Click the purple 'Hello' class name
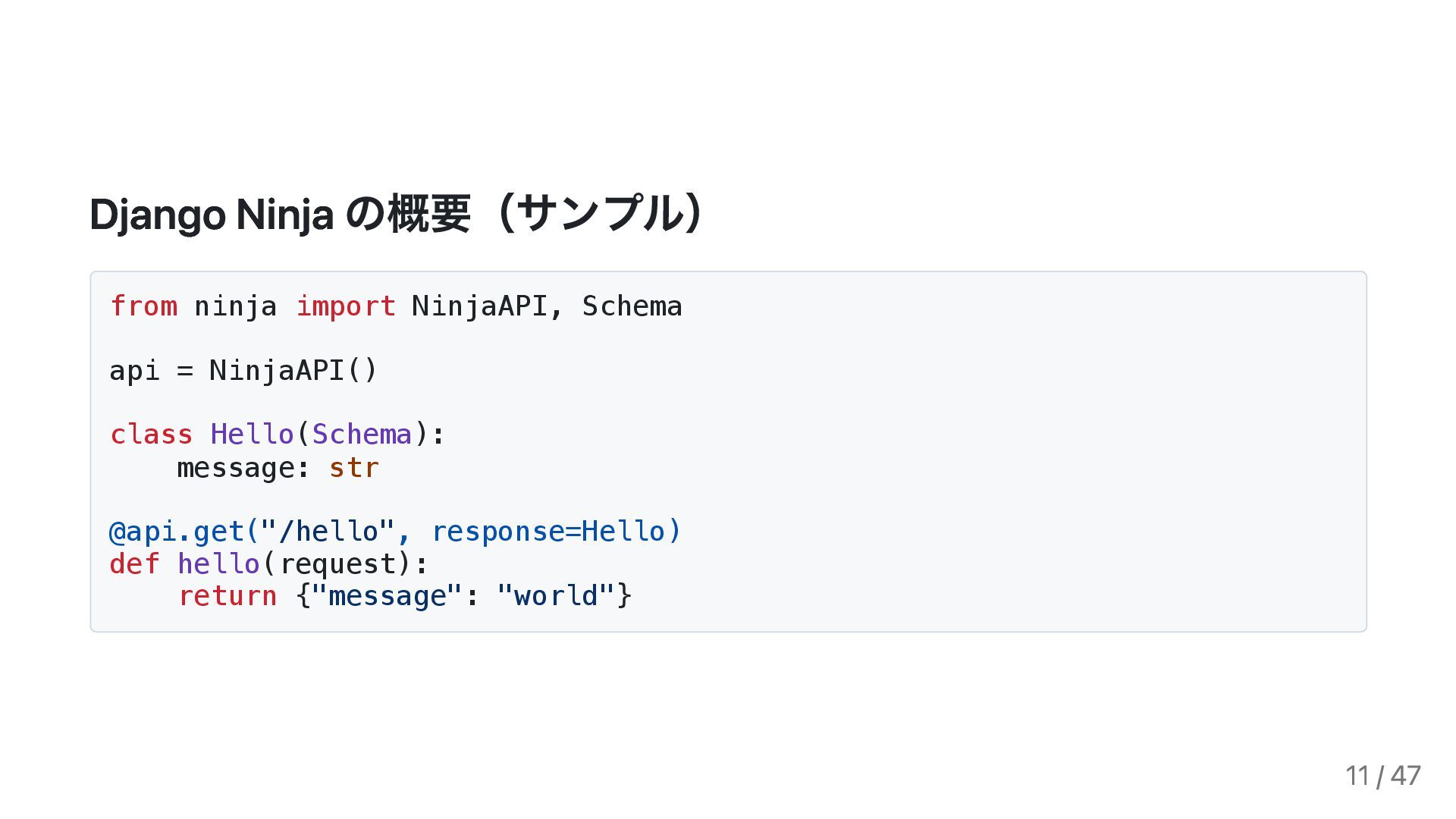The image size is (1456, 819). (x=252, y=435)
